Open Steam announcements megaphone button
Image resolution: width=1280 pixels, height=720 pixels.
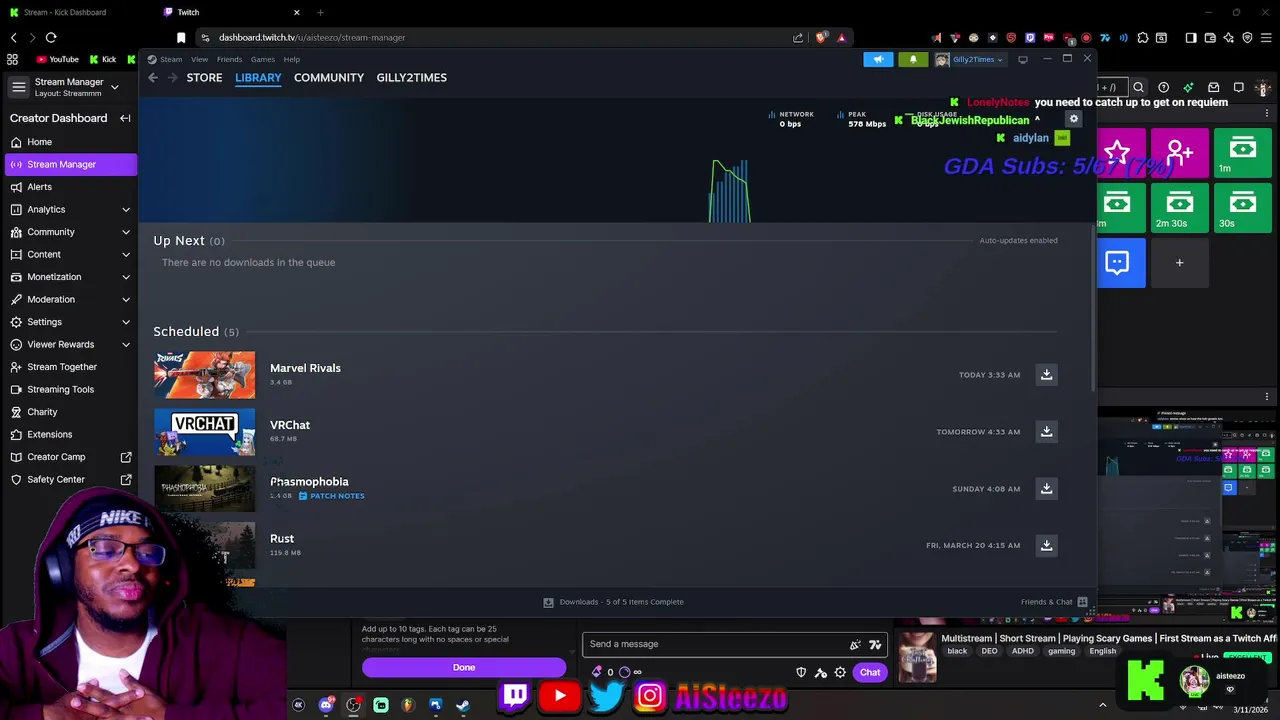pos(878,59)
